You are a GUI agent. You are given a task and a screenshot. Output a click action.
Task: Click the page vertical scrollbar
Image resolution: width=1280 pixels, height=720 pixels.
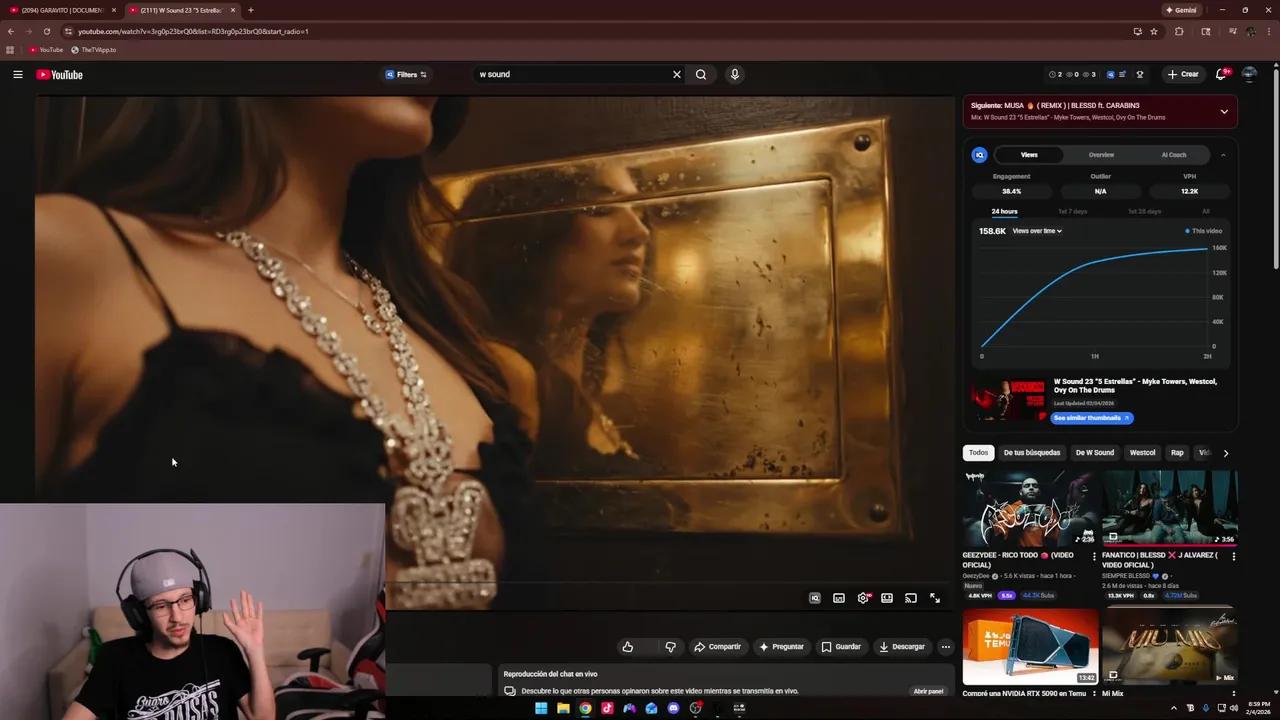pyautogui.click(x=1275, y=170)
